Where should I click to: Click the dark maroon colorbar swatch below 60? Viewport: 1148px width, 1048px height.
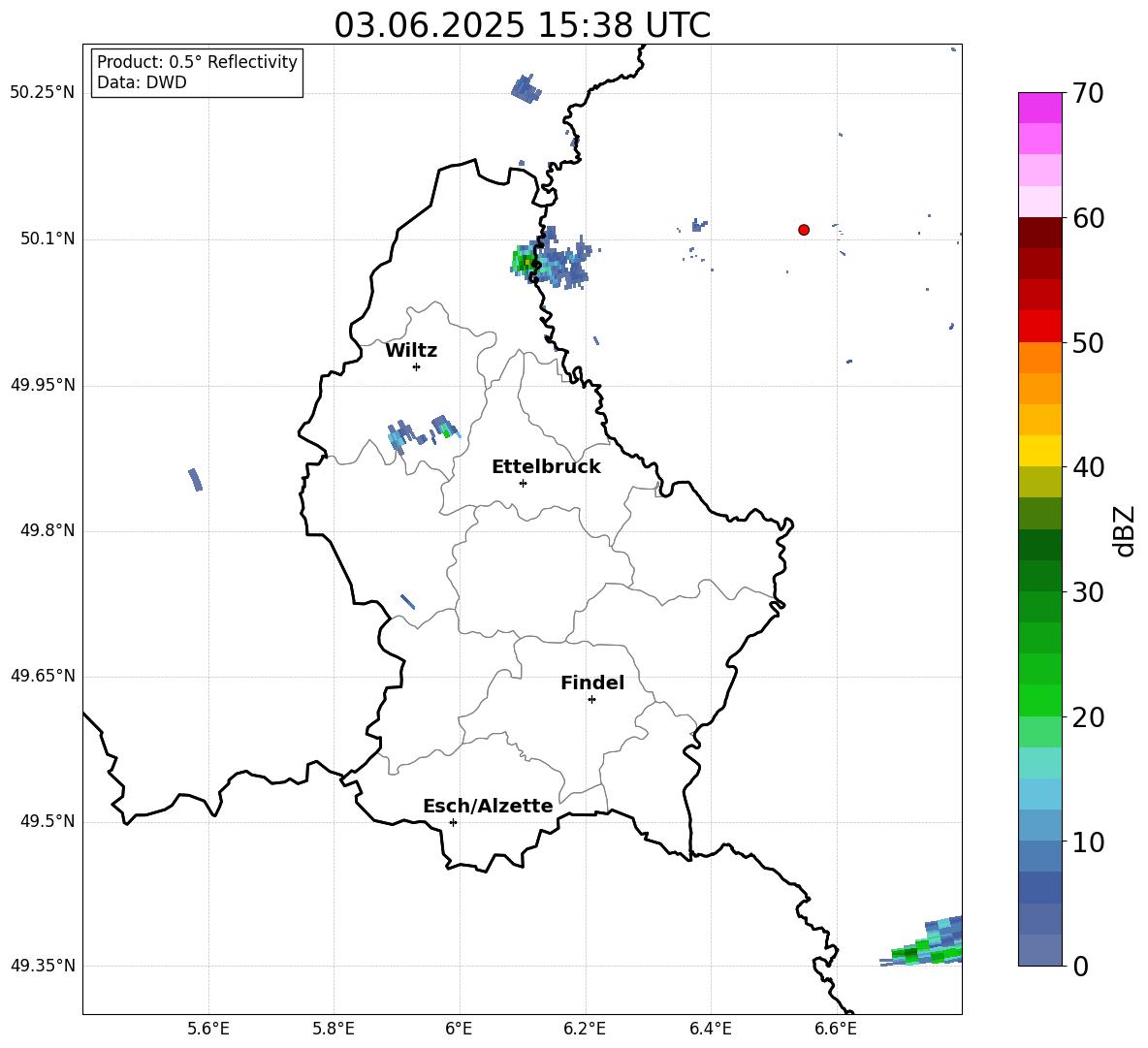[1039, 233]
